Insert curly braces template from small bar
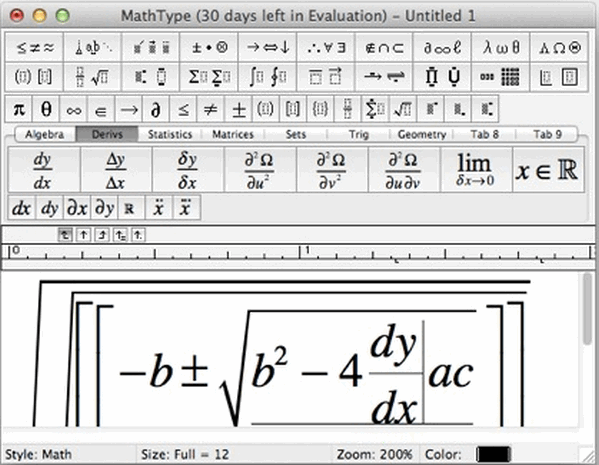 [x=321, y=110]
